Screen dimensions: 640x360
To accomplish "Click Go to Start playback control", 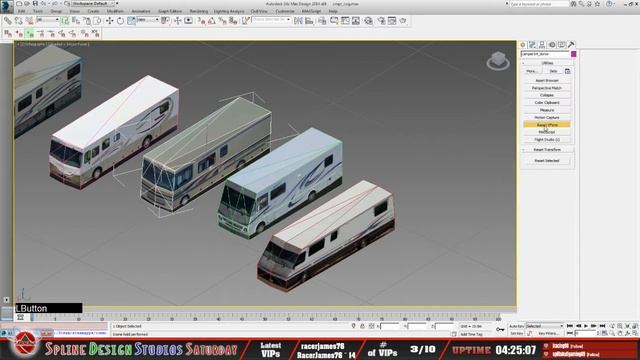I will click(570, 326).
